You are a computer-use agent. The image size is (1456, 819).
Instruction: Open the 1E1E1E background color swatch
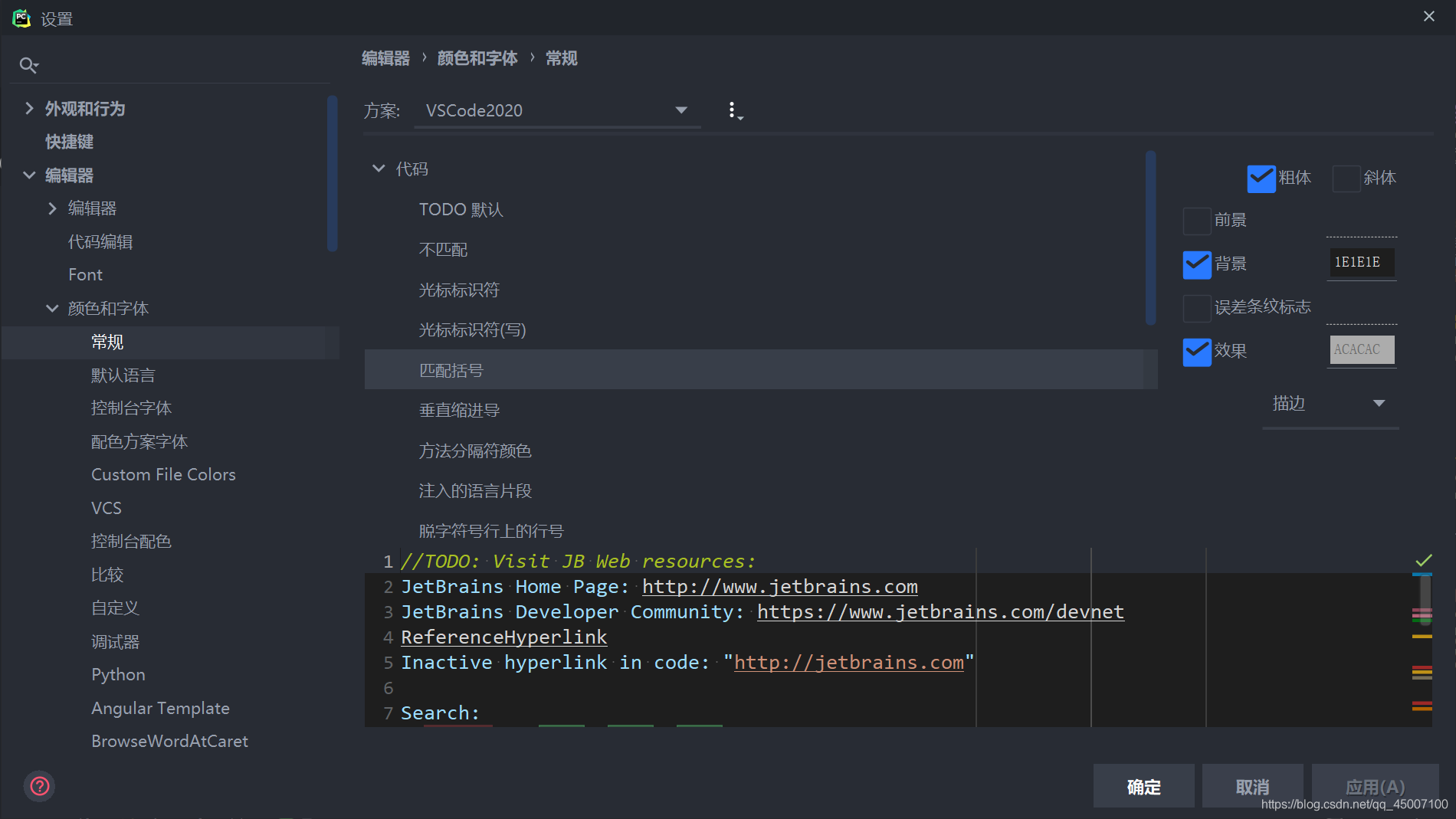click(1361, 263)
